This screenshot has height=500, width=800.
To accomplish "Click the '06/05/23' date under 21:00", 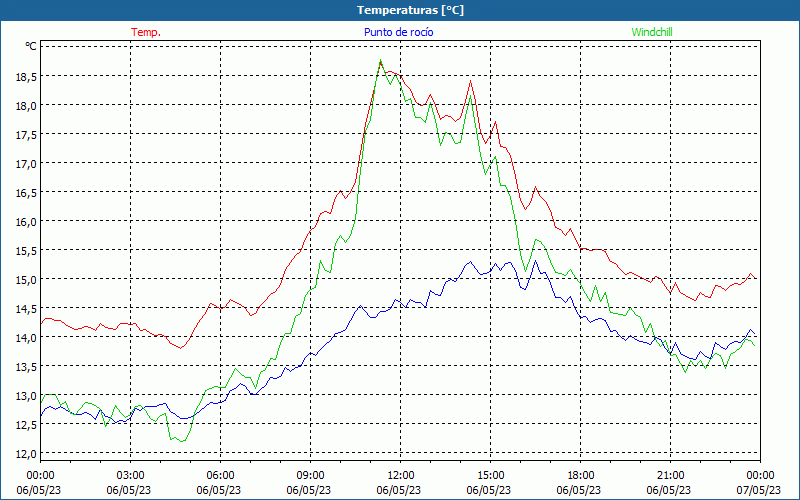I will click(669, 490).
